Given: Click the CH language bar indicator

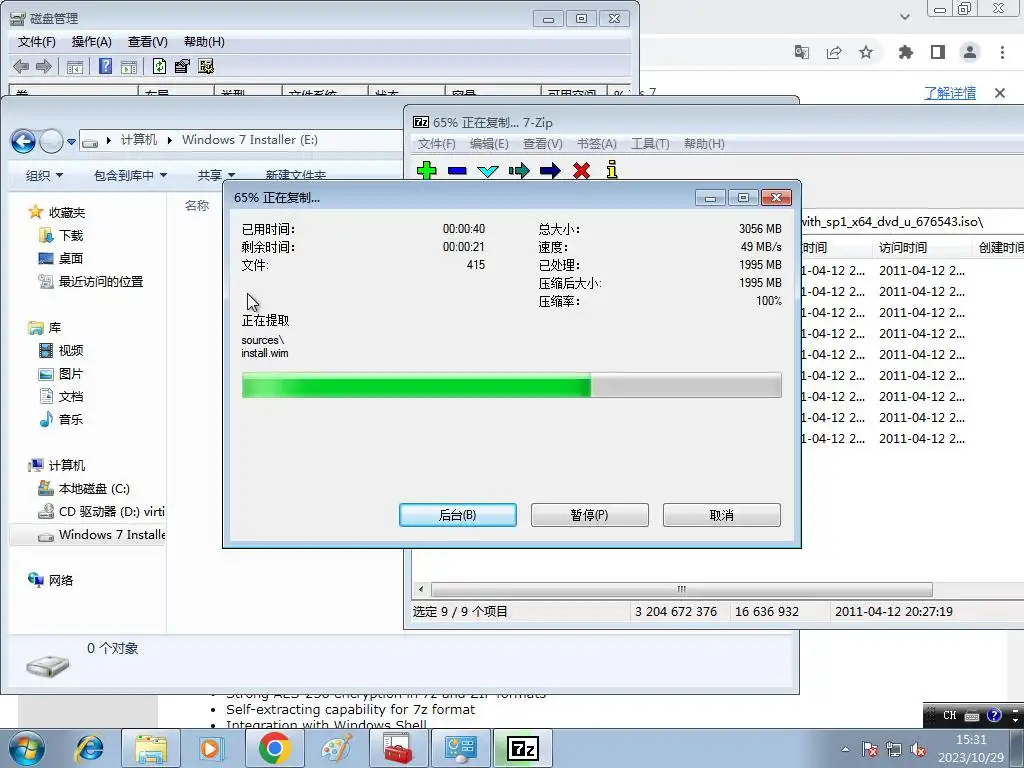Looking at the screenshot, I should 950,715.
